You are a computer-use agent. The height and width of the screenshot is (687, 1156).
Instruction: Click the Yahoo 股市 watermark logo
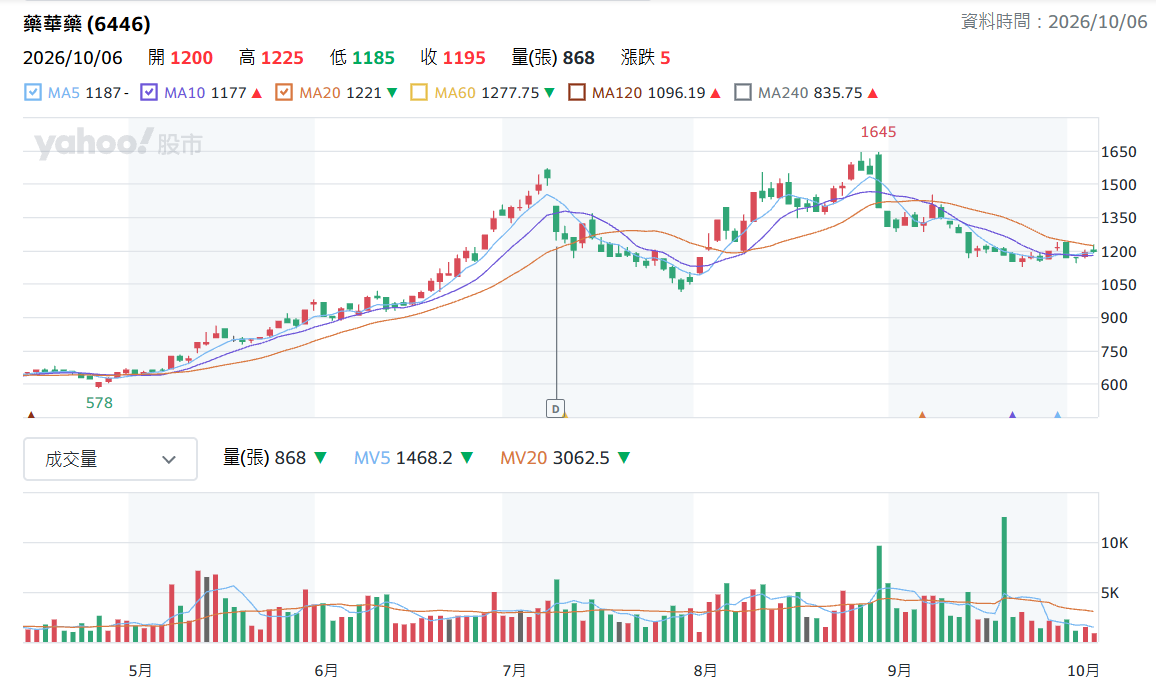pyautogui.click(x=118, y=142)
